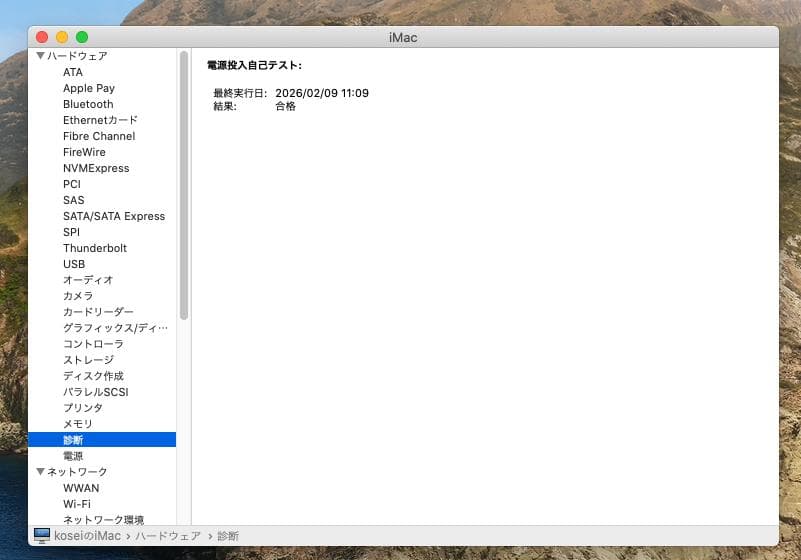Open the ストレージ entry
This screenshot has width=801, height=560.
[x=88, y=360]
